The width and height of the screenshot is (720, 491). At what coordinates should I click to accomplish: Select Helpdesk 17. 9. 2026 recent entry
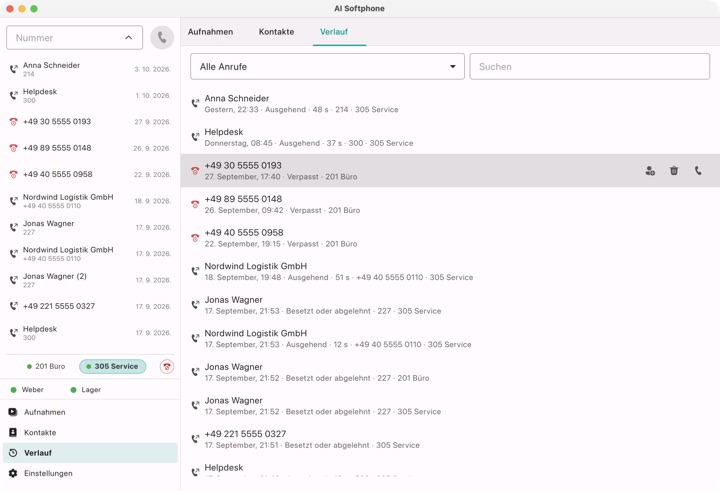click(90, 333)
